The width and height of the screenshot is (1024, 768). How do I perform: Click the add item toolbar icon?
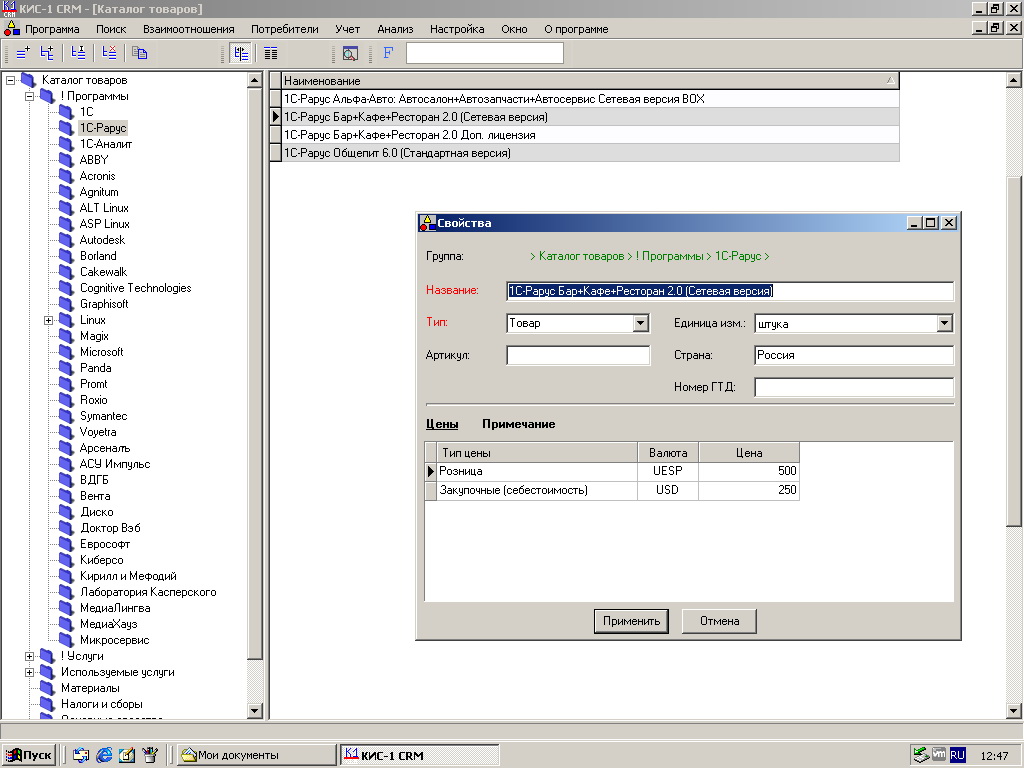pos(23,53)
